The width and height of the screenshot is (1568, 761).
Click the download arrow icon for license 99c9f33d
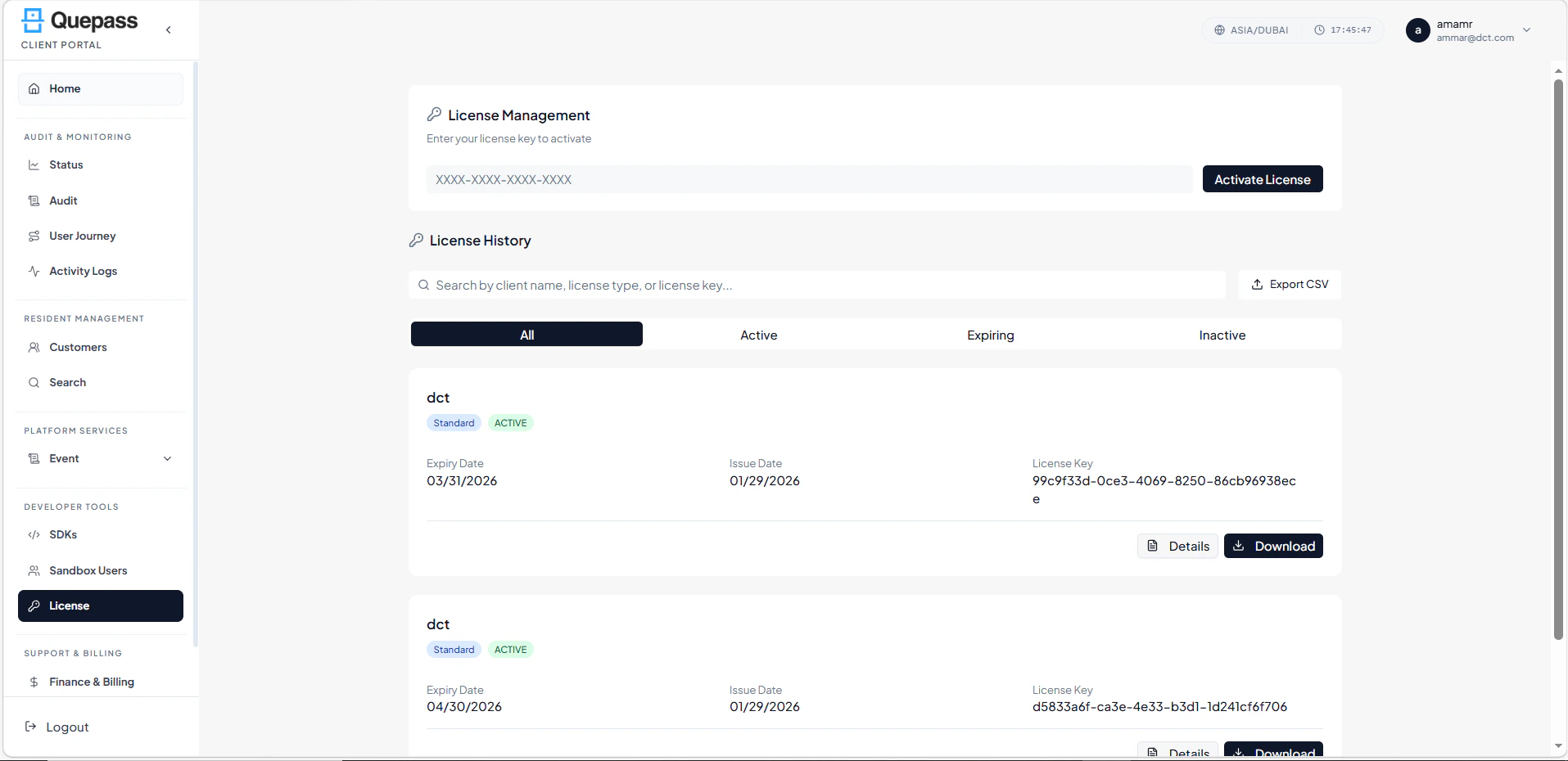[x=1239, y=546]
